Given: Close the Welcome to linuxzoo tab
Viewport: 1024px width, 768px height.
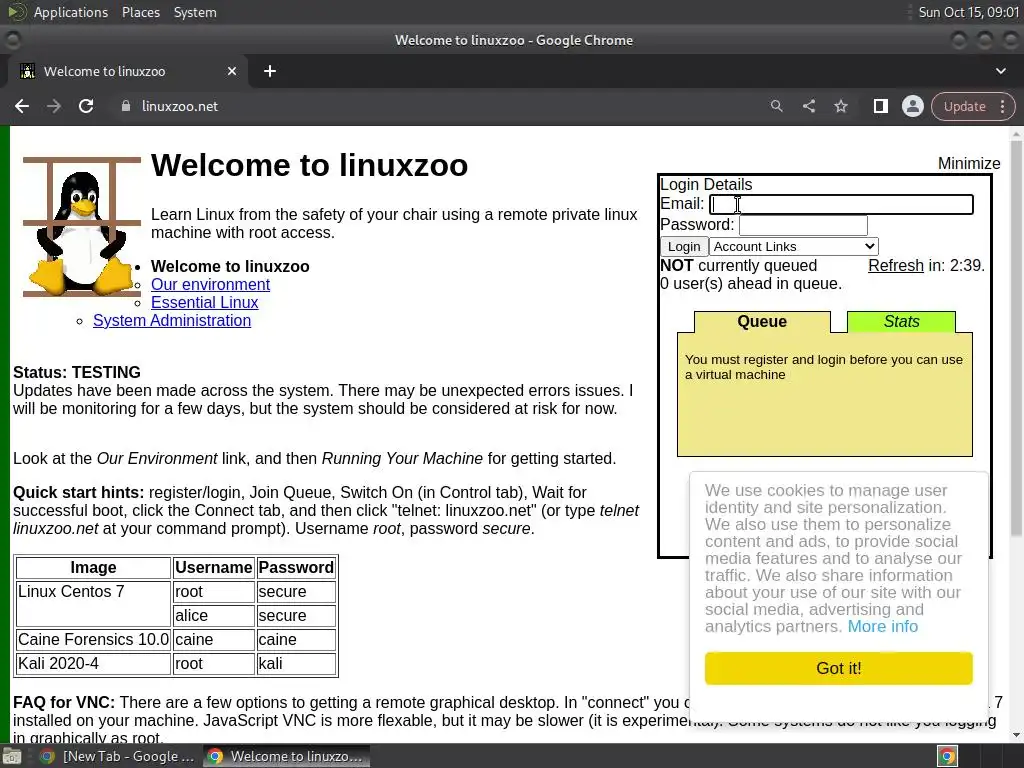Looking at the screenshot, I should coord(232,71).
